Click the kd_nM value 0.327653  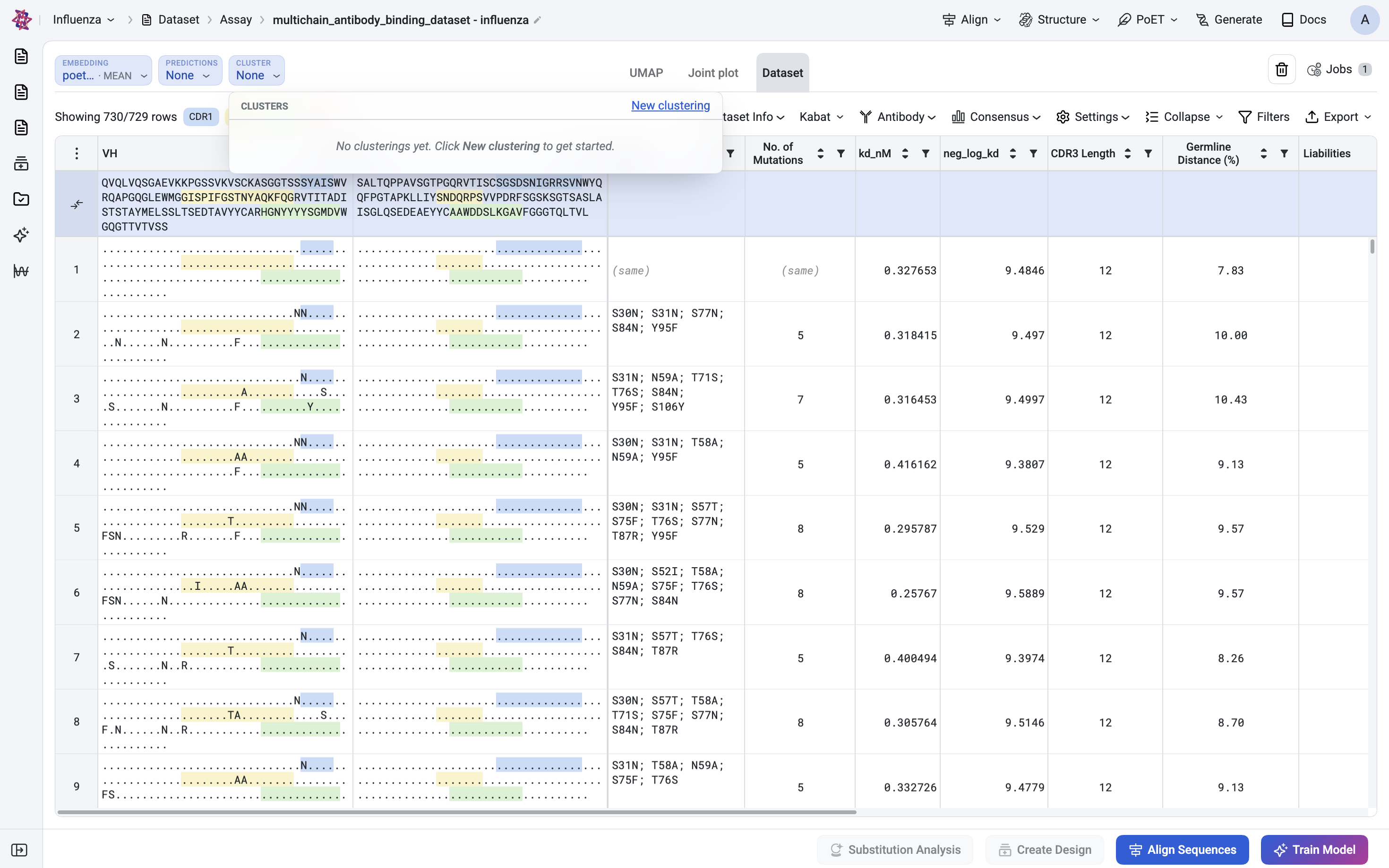point(910,271)
